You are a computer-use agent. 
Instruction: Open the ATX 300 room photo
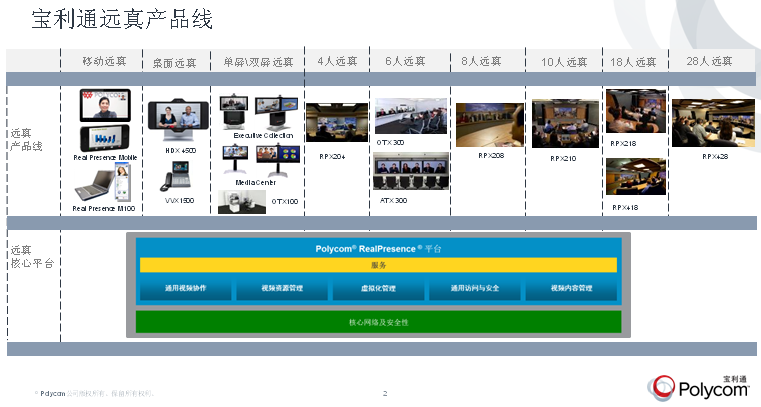point(411,171)
